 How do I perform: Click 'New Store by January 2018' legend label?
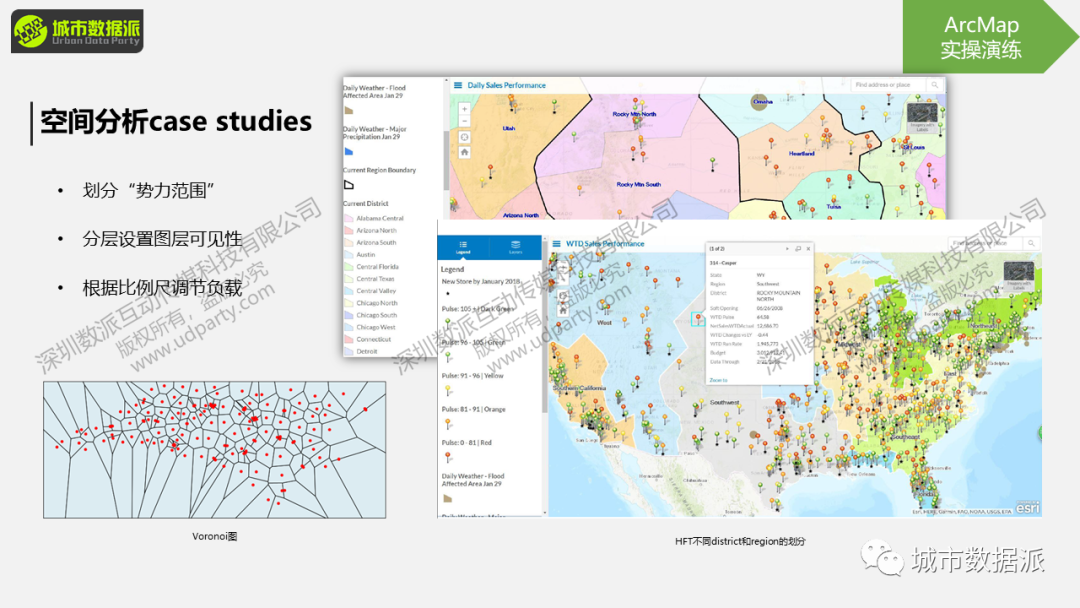pos(480,282)
